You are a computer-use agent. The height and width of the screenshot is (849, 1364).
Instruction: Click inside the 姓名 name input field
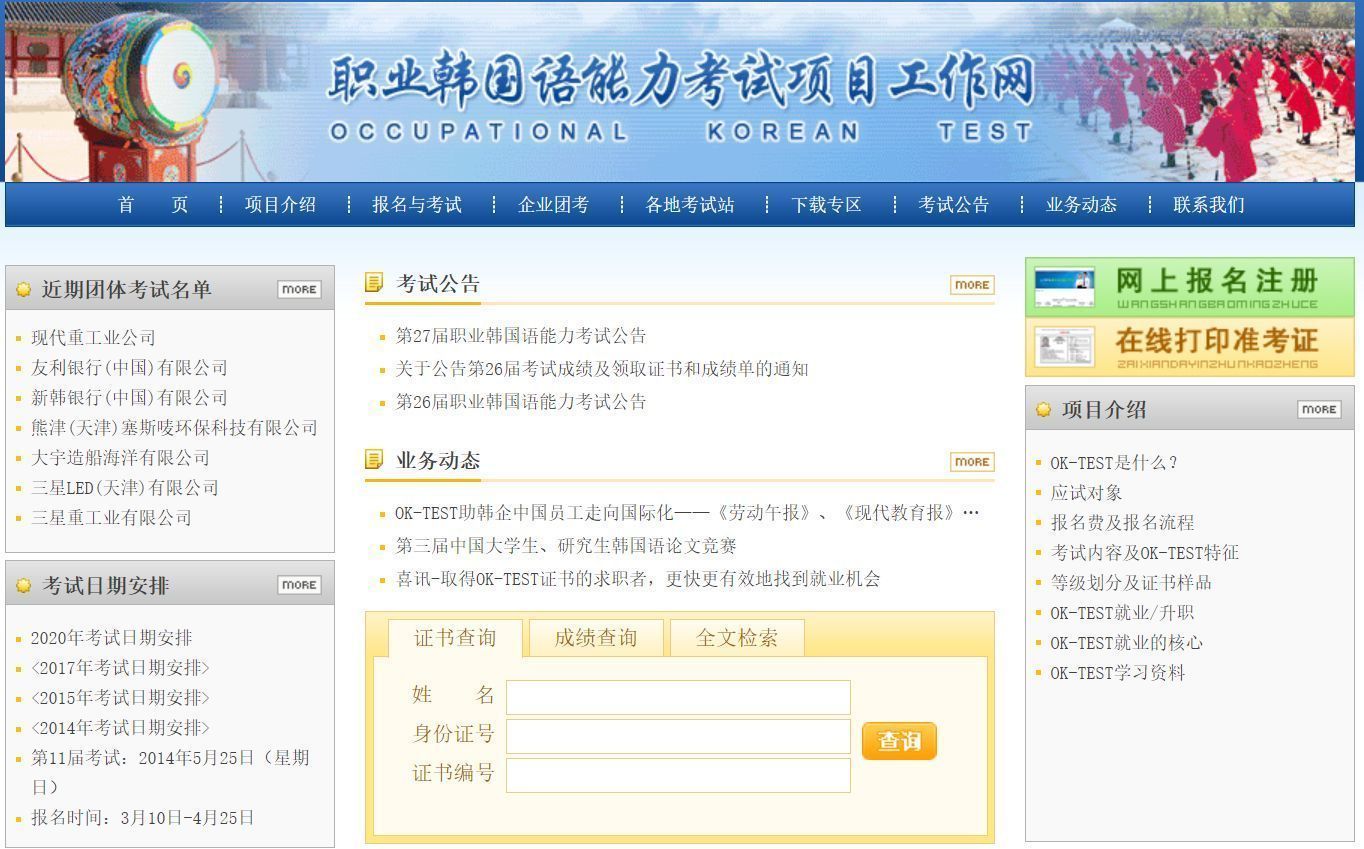(678, 697)
